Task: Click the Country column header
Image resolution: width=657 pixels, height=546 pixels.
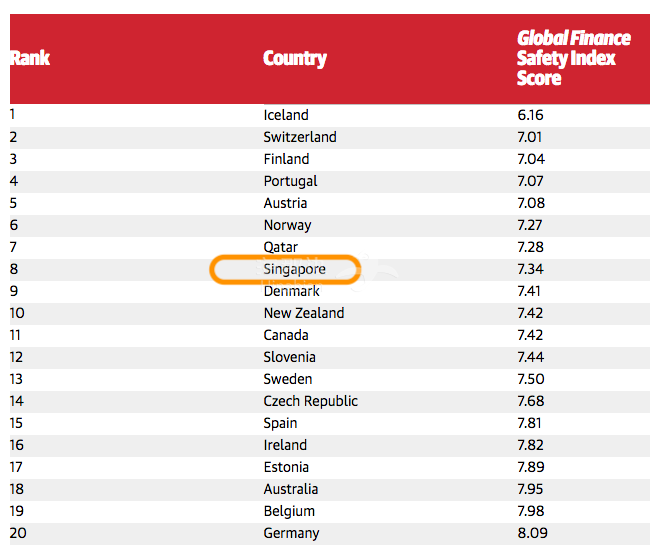Action: tap(295, 58)
